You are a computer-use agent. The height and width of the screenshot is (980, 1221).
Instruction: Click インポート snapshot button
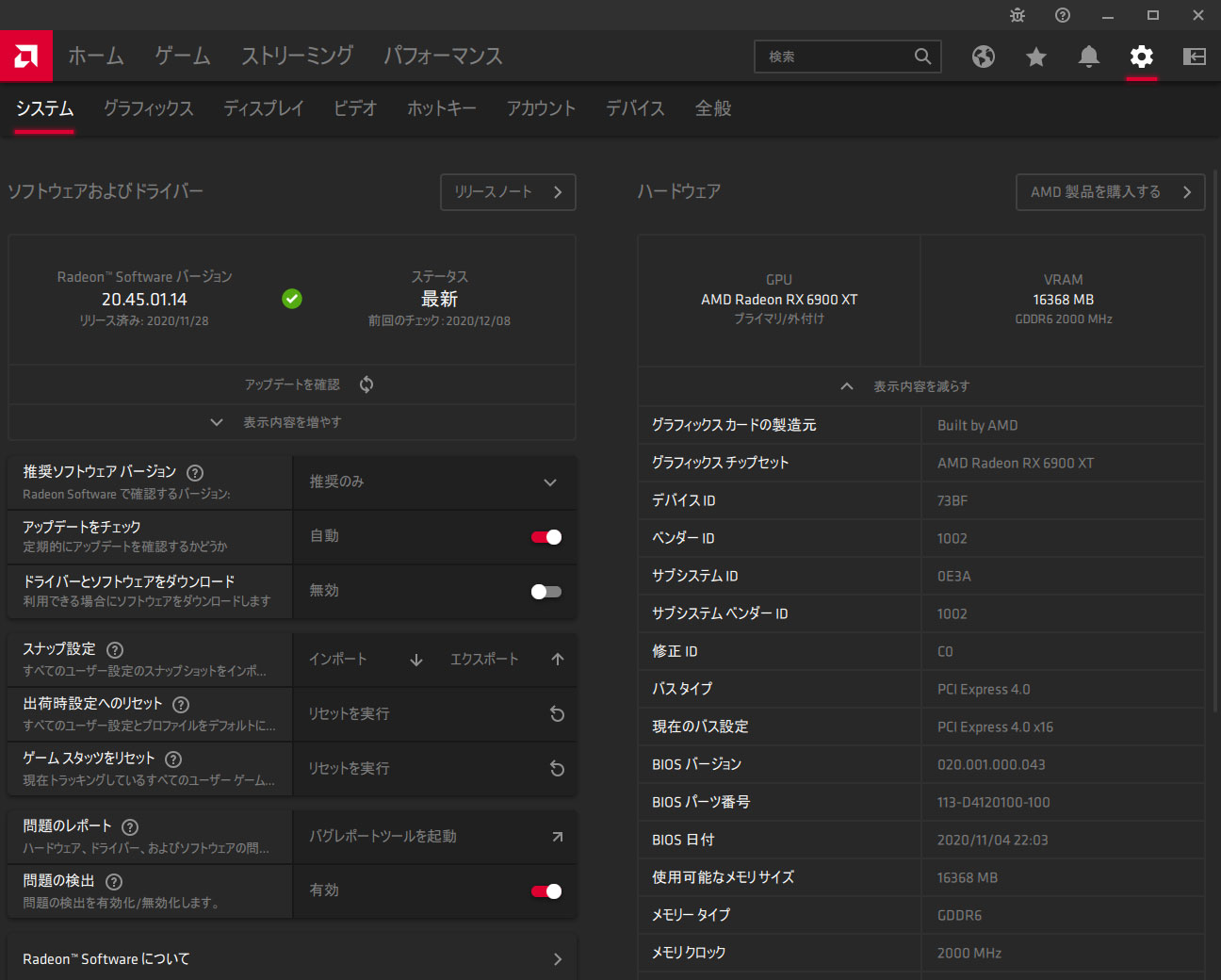[337, 660]
